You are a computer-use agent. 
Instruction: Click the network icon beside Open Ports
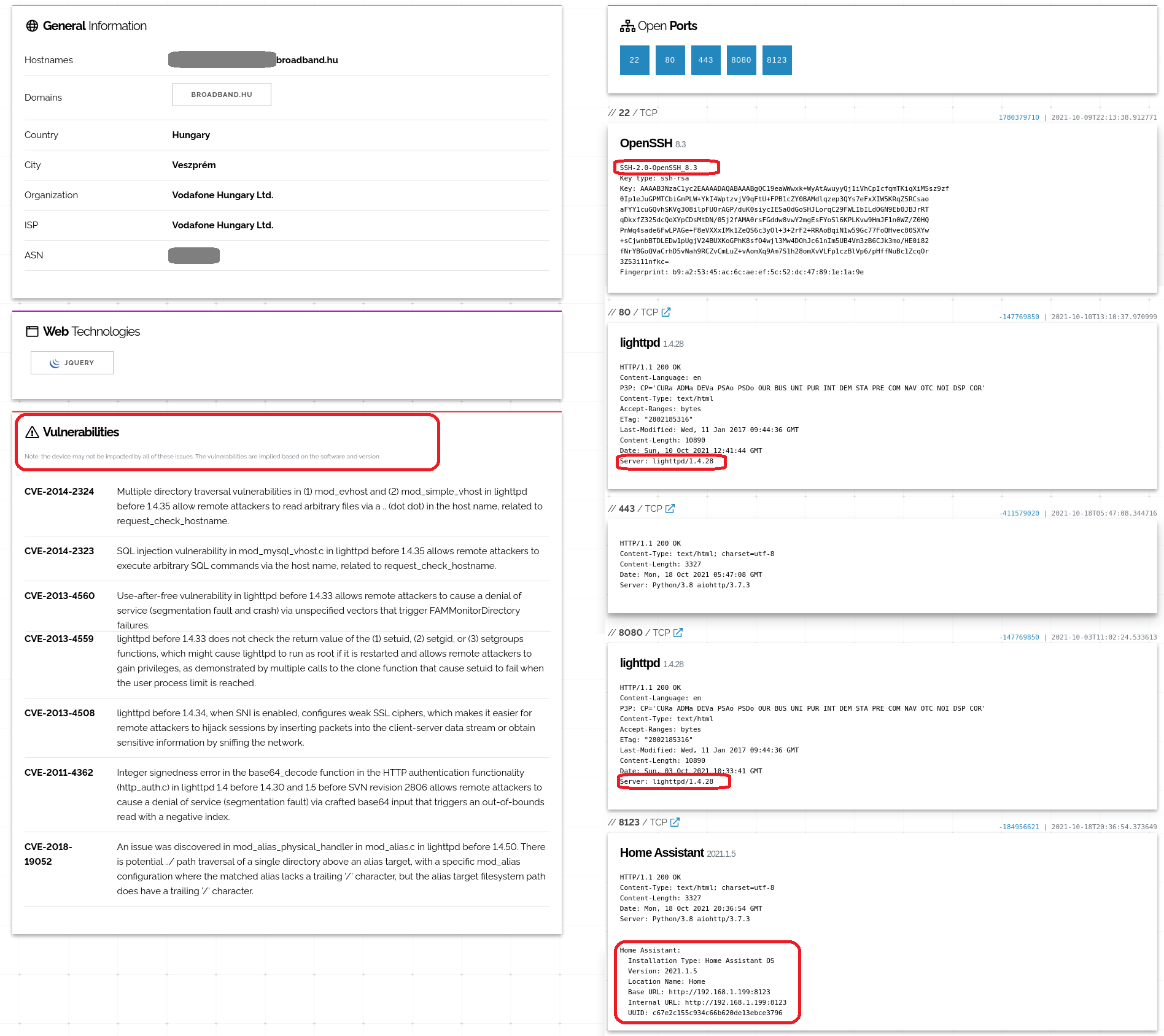[627, 26]
